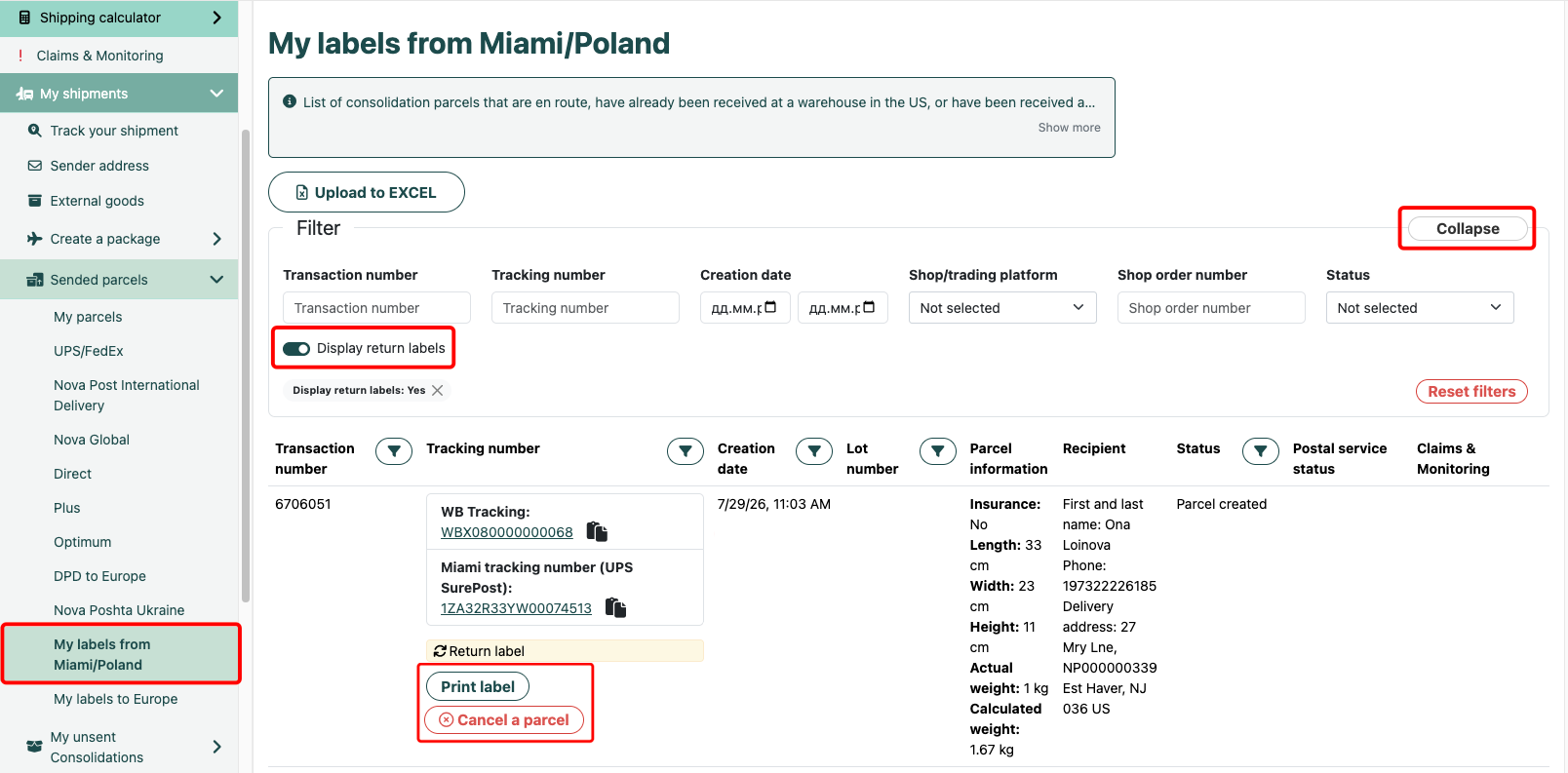The width and height of the screenshot is (1568, 773).
Task: Open the Transaction number column filter
Action: (394, 450)
